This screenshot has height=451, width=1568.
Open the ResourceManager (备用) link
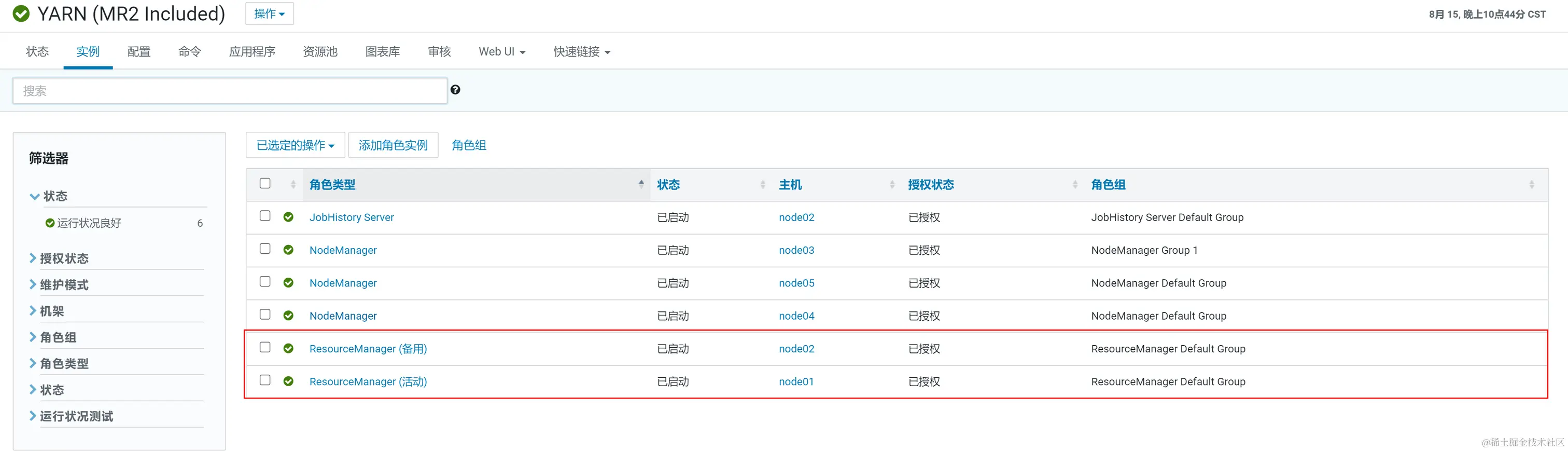(x=368, y=349)
